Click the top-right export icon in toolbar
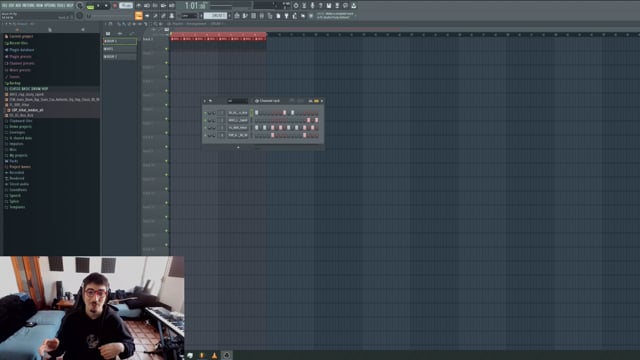Viewport: 640px width, 360px height. coord(353,6)
